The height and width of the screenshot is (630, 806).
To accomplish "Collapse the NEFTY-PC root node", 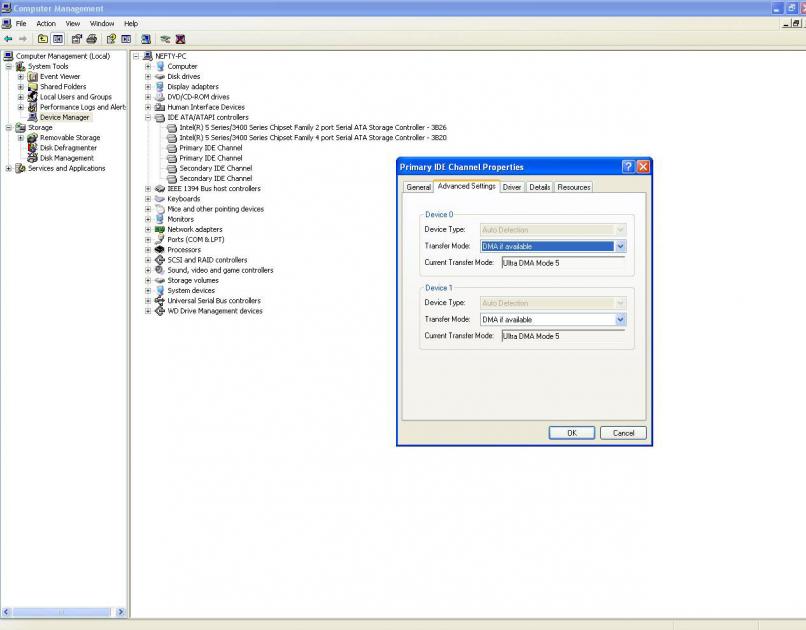I will click(x=136, y=56).
